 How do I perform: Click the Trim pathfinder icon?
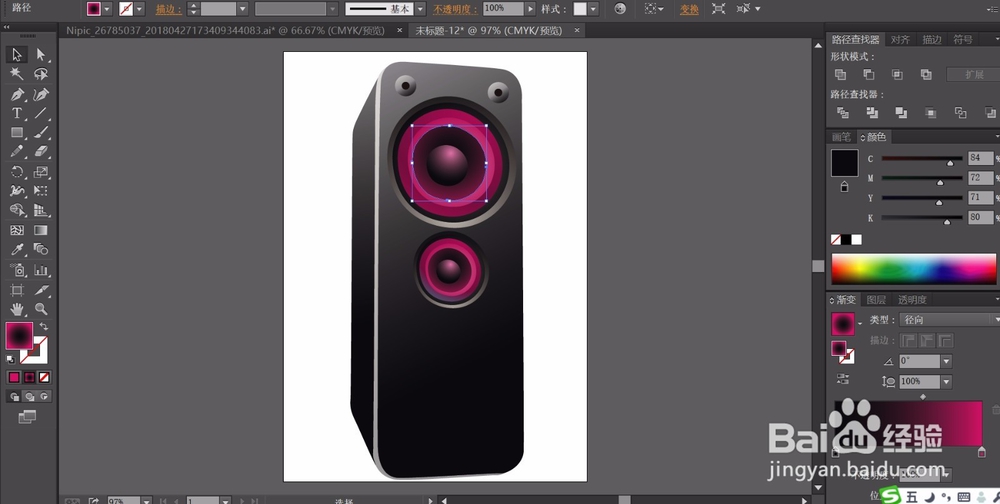[872, 113]
